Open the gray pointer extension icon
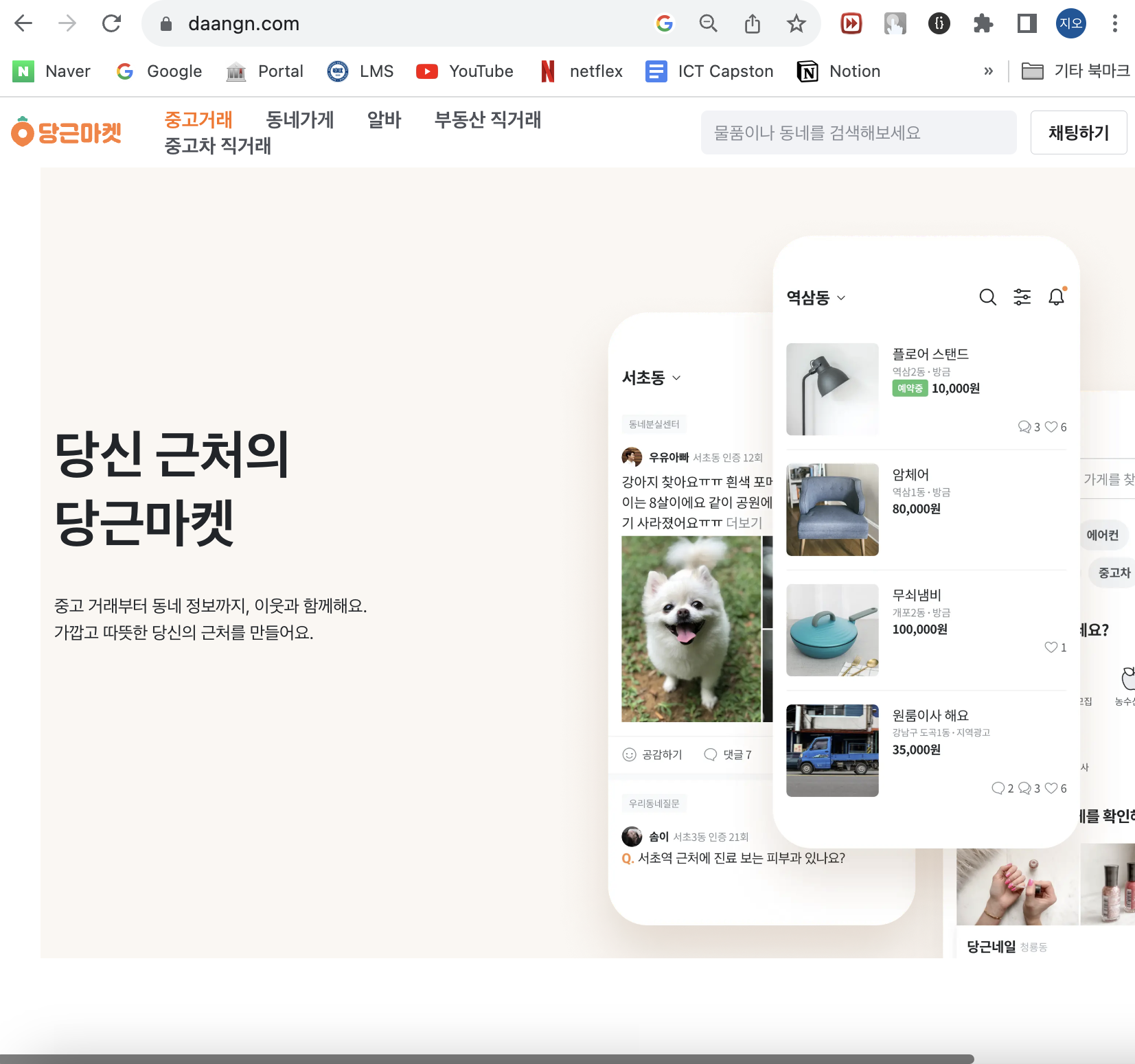This screenshot has width=1135, height=1064. click(895, 23)
